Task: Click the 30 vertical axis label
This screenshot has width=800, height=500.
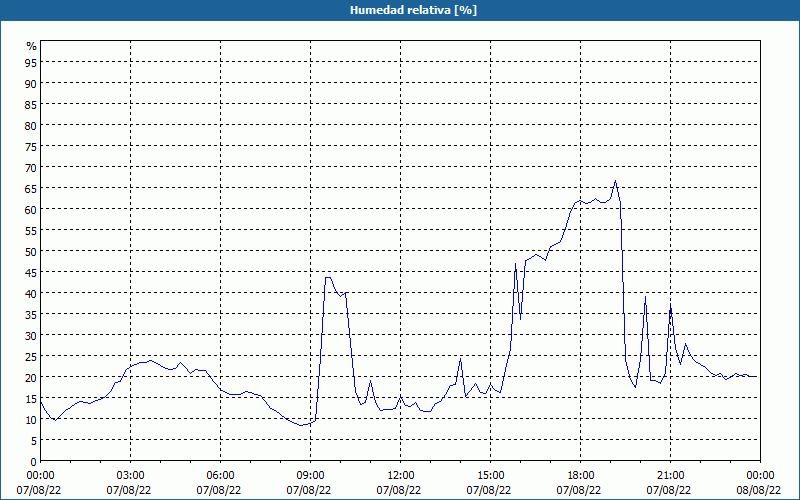Action: click(x=31, y=335)
